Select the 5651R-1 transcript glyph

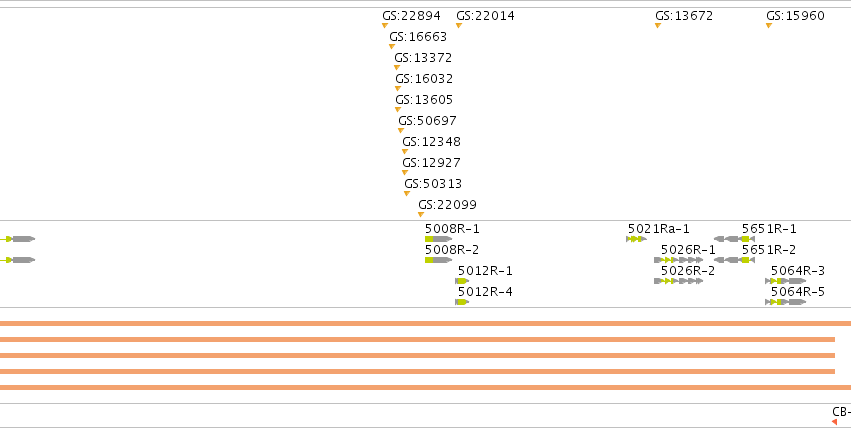[x=734, y=239]
